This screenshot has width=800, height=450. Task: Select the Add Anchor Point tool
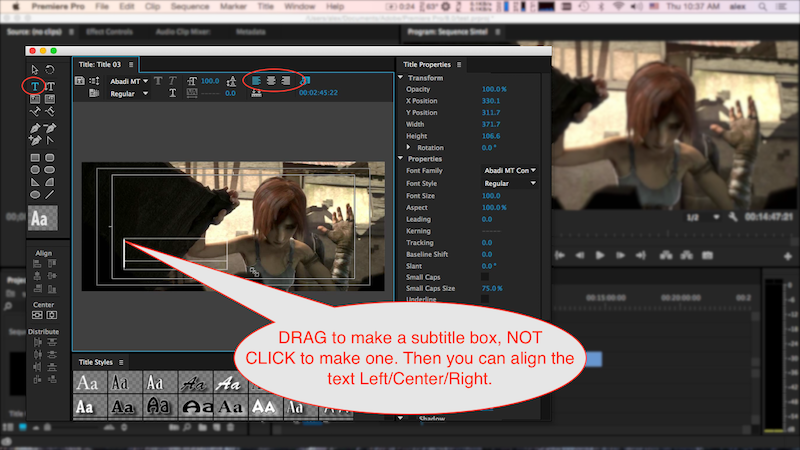click(35, 140)
